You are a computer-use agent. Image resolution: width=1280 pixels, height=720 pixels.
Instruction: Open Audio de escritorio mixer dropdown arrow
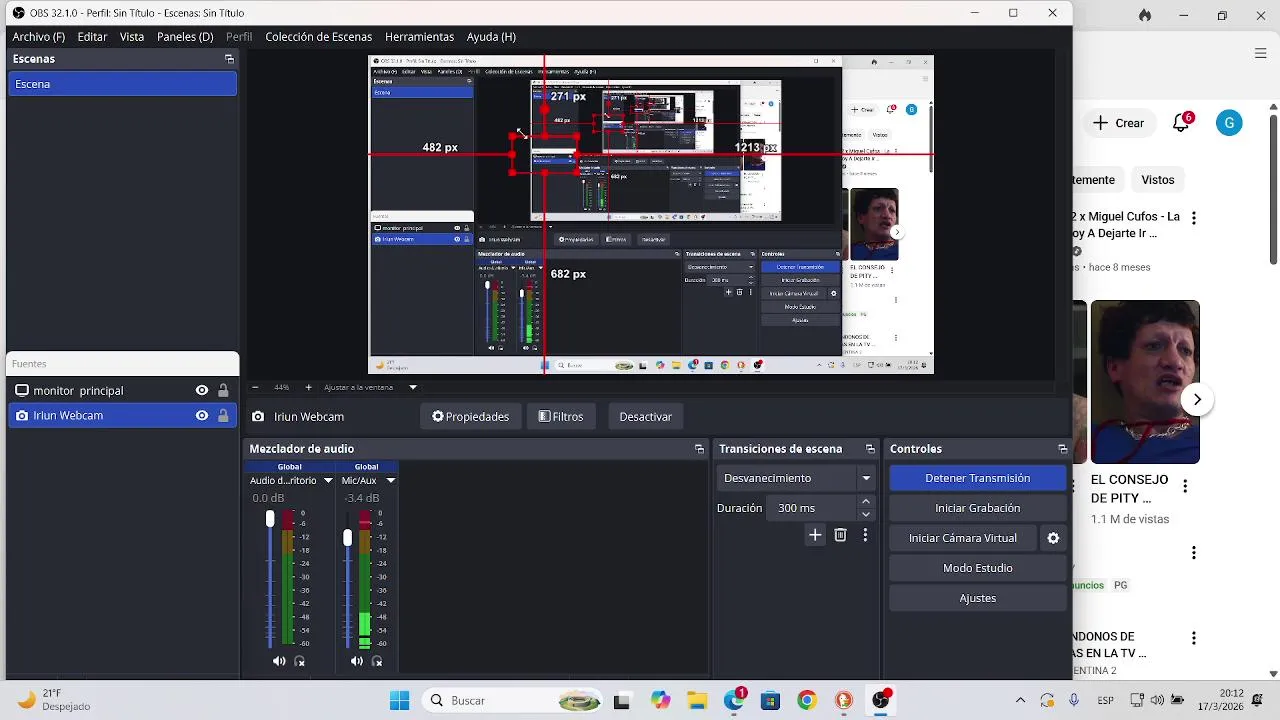point(327,481)
